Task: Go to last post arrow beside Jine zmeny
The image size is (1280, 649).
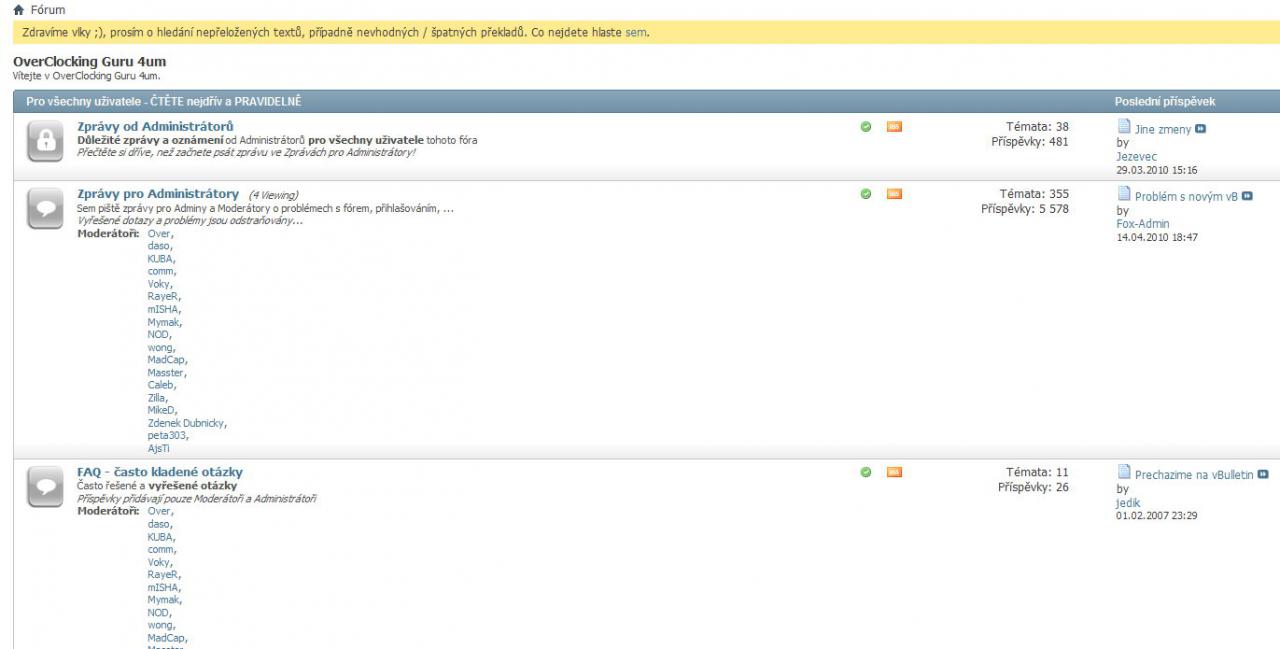Action: click(x=1200, y=129)
